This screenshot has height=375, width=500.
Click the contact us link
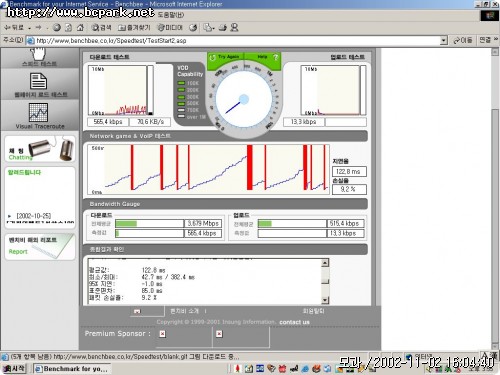[x=294, y=322]
